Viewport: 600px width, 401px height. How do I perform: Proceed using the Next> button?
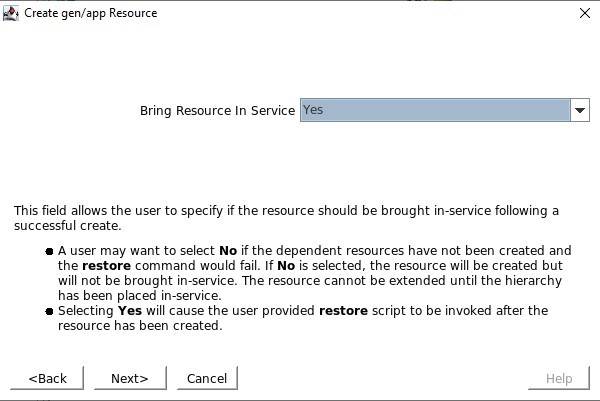coord(130,378)
